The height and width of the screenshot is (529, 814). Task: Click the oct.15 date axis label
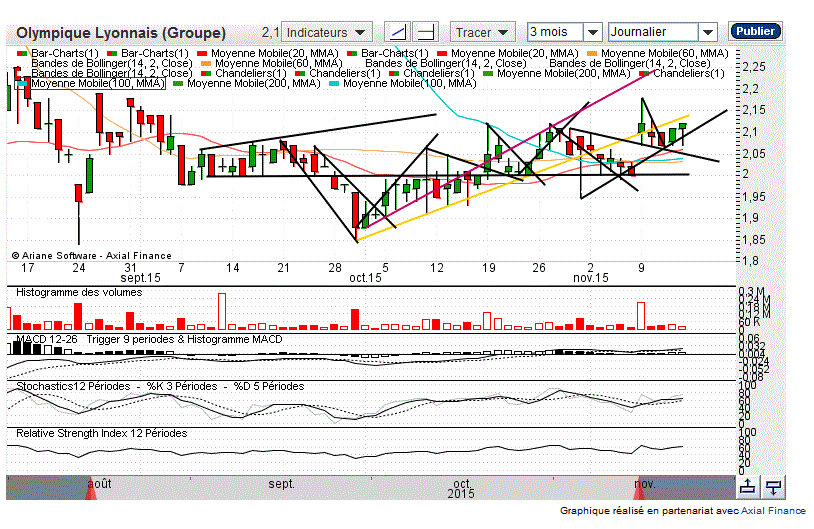(x=365, y=278)
